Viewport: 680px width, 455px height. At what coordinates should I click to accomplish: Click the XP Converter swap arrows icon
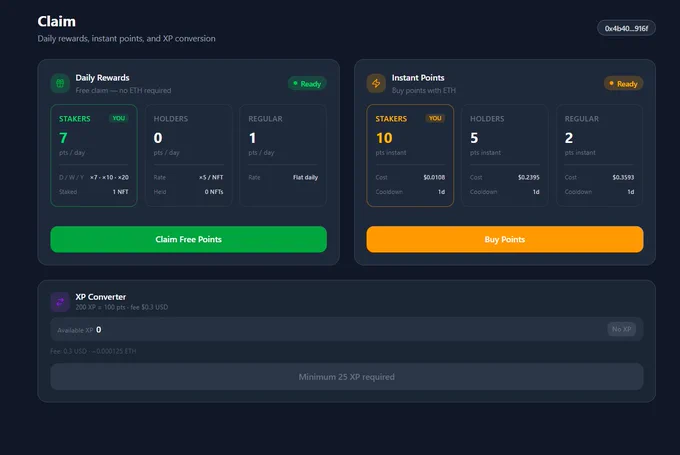pos(60,302)
